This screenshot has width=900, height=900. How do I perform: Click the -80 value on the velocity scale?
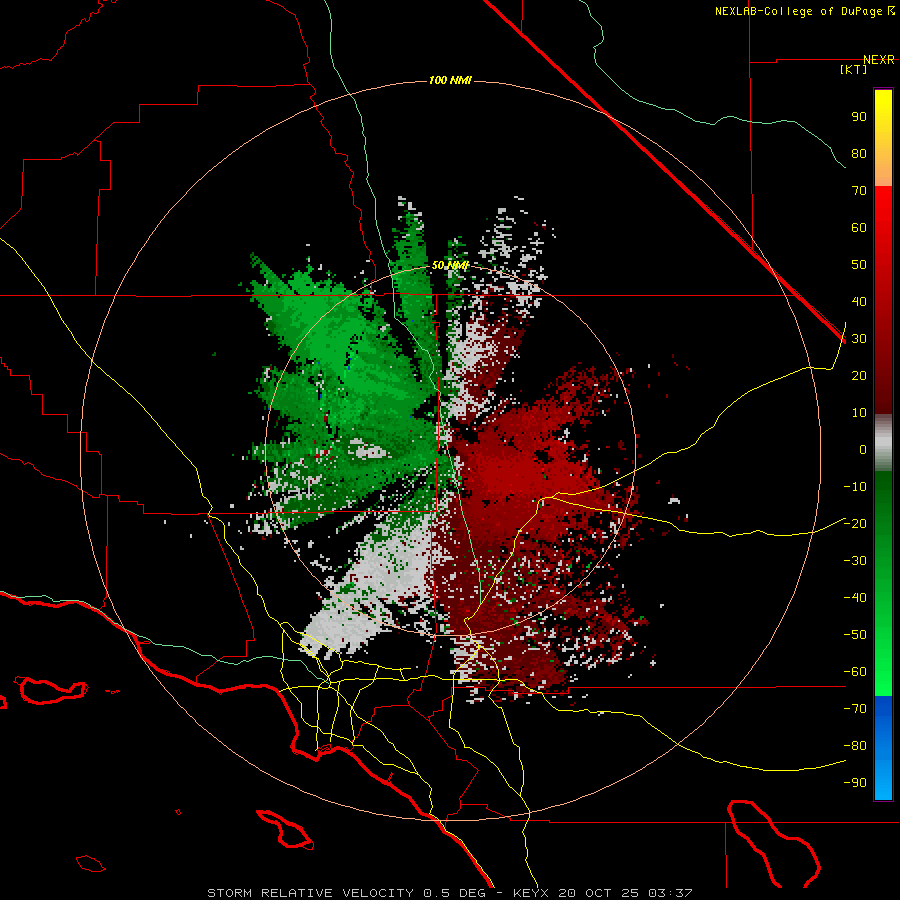click(855, 746)
